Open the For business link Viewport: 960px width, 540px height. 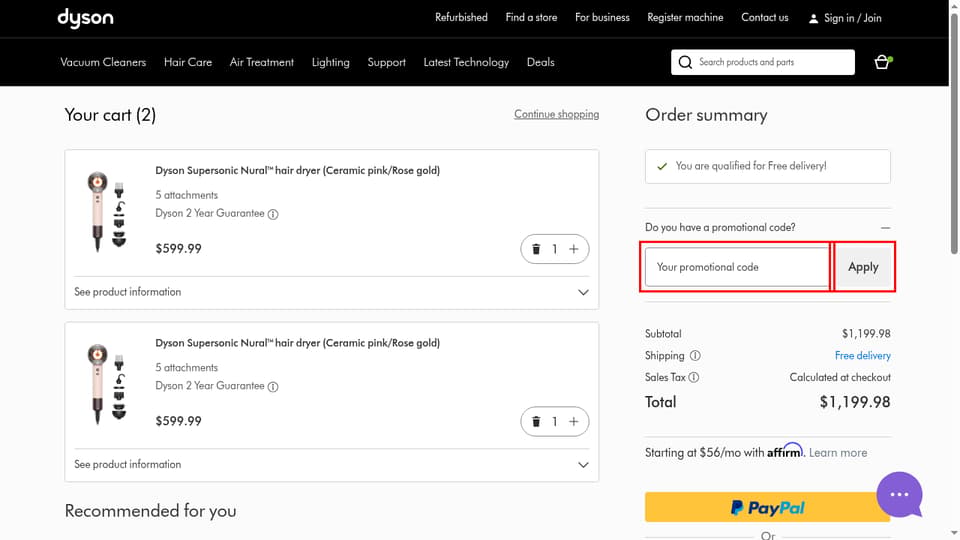[x=602, y=18]
